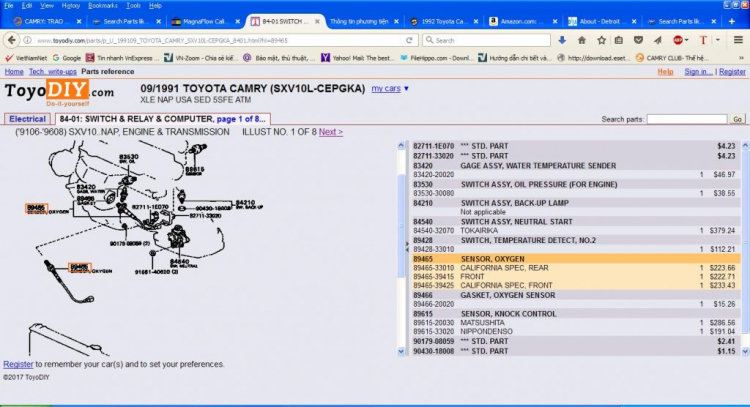This screenshot has height=407, width=750.
Task: Expand the my cars dropdown arrow
Action: point(406,88)
